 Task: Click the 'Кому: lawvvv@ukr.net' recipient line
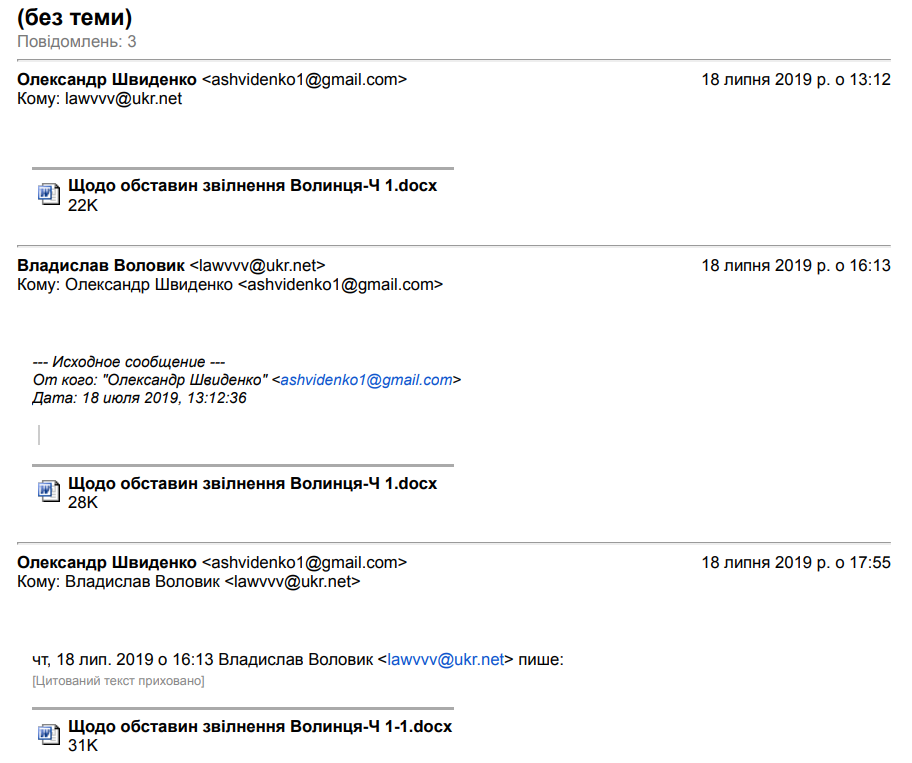pyautogui.click(x=100, y=99)
